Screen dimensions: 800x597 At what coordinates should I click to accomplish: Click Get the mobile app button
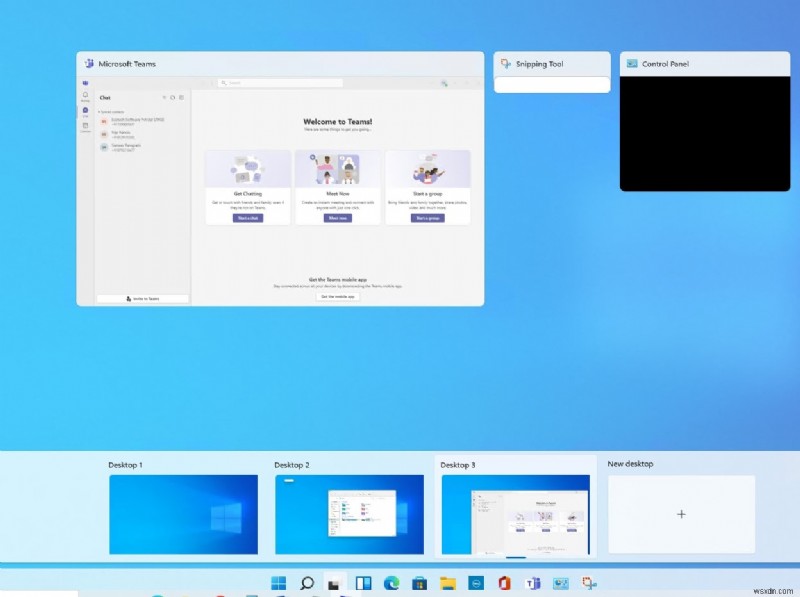point(336,295)
